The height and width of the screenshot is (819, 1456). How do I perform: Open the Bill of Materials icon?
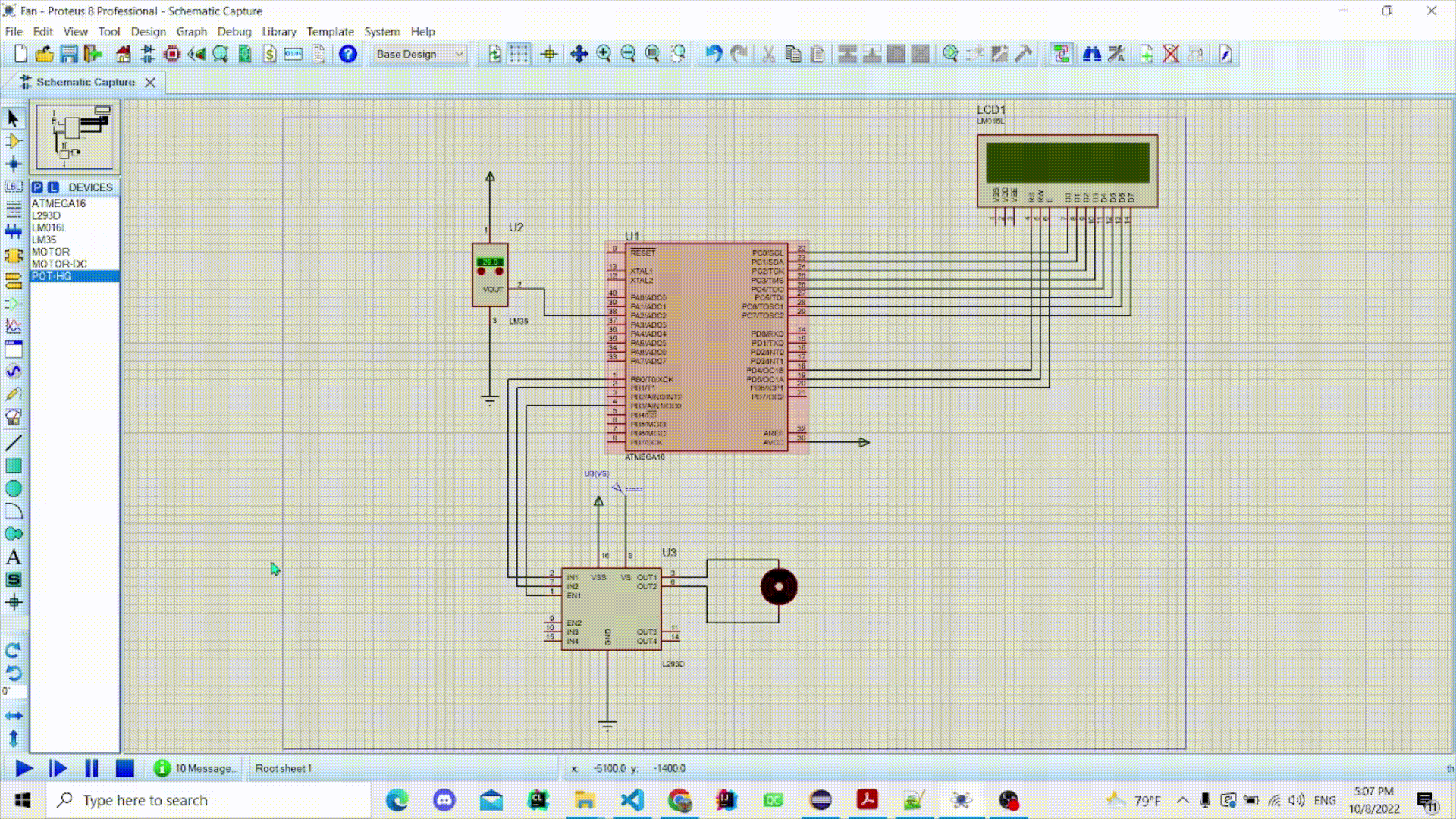click(269, 54)
